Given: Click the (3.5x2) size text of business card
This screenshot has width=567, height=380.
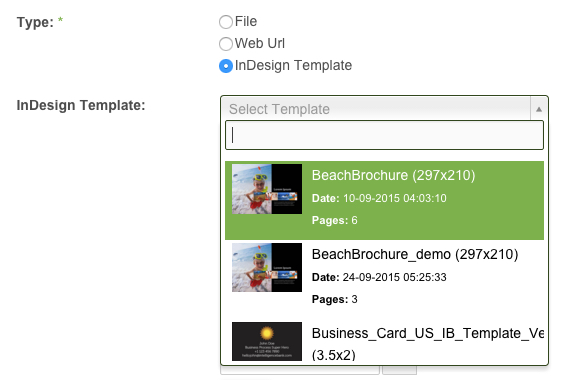Looking at the screenshot, I should click(x=333, y=355).
